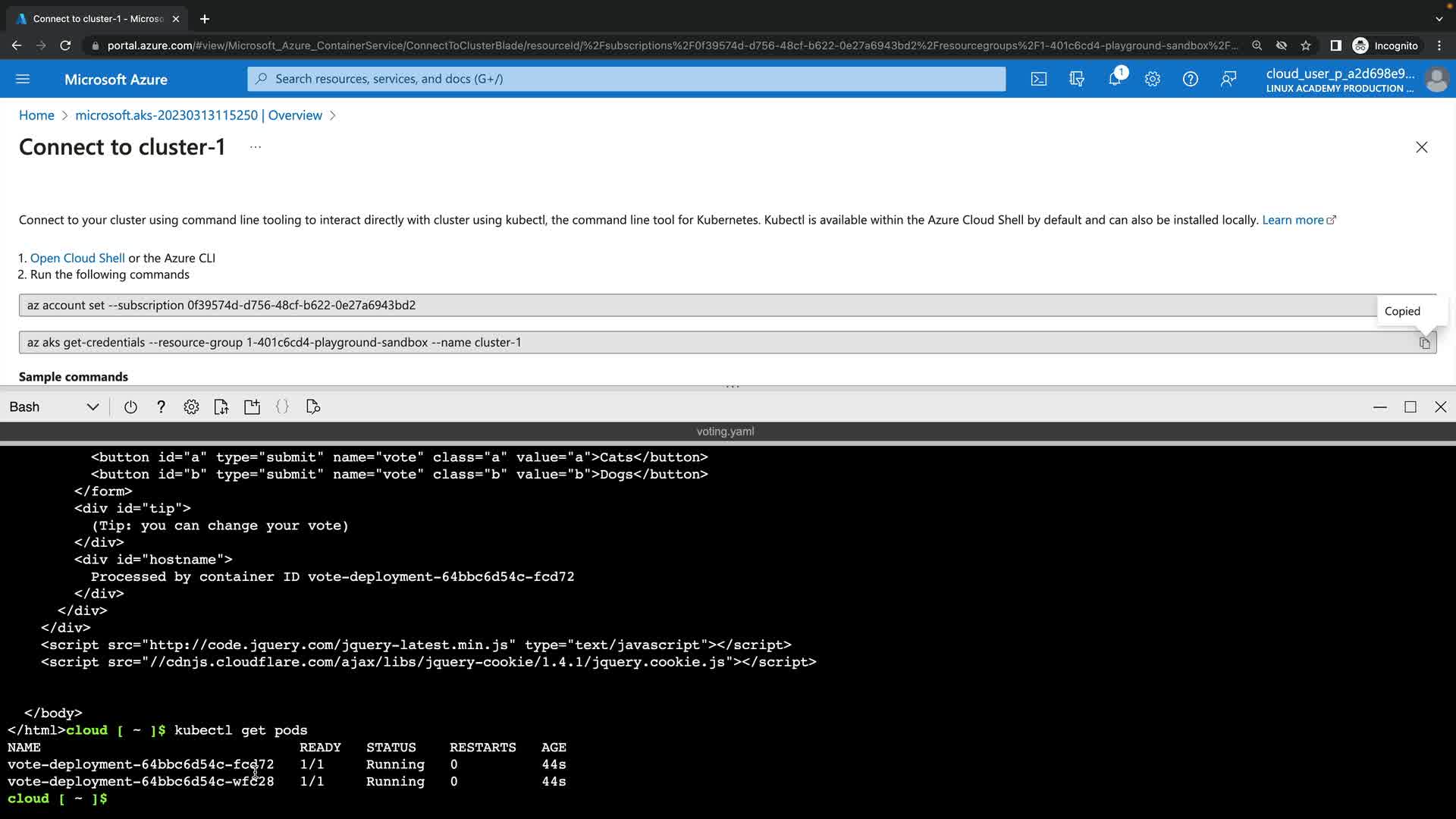Open new session icon in Cloud Shell

coord(252,407)
